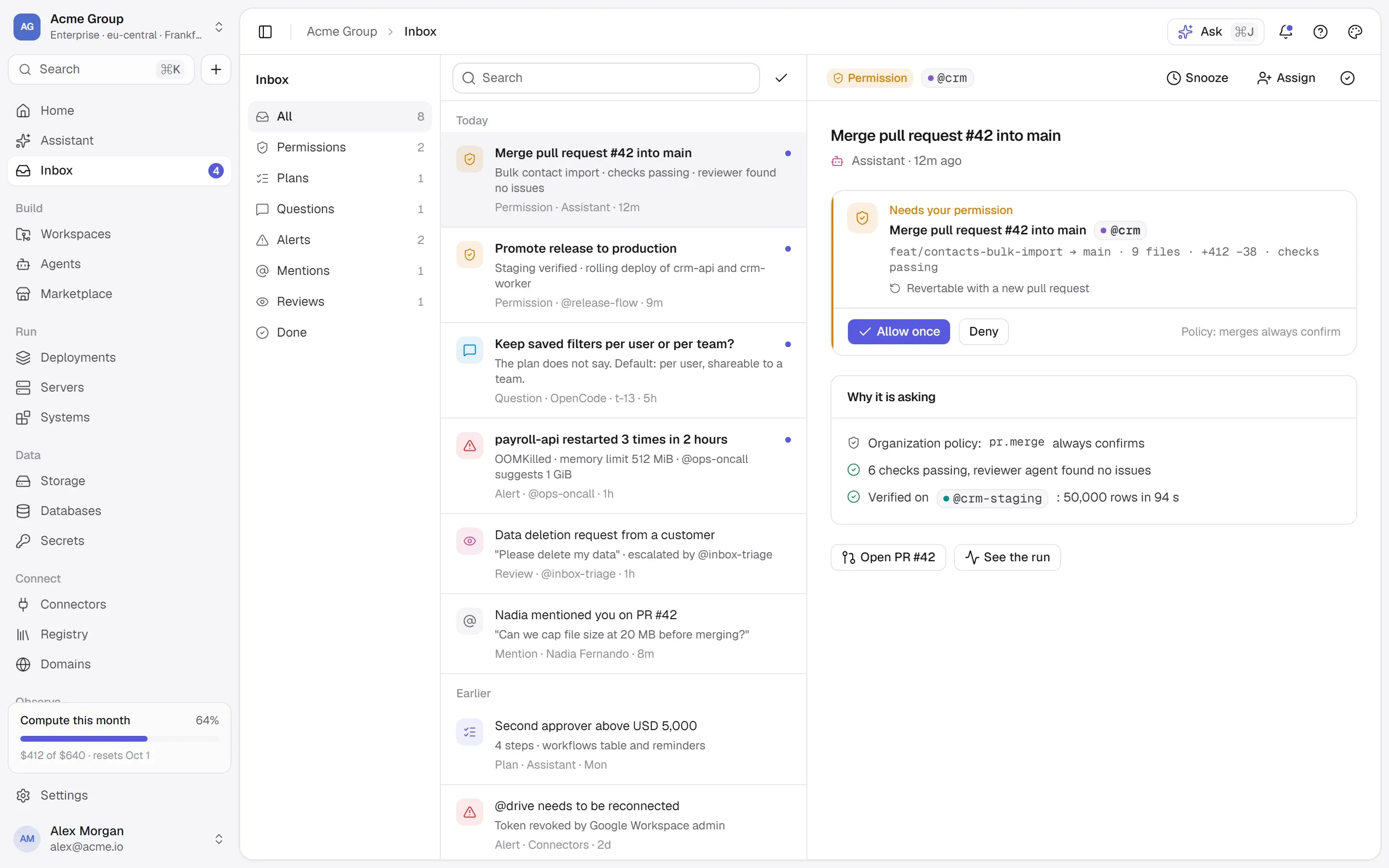Open the Ask assistant button

click(1215, 31)
